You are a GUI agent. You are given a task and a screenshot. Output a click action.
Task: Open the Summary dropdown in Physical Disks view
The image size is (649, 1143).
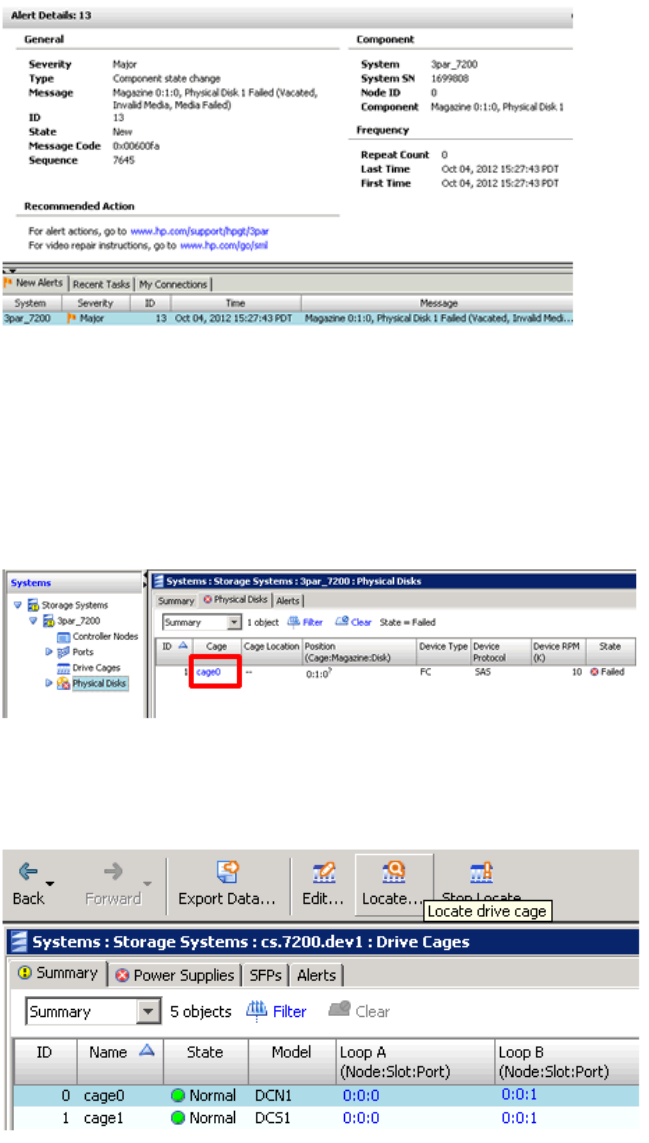tap(234, 623)
